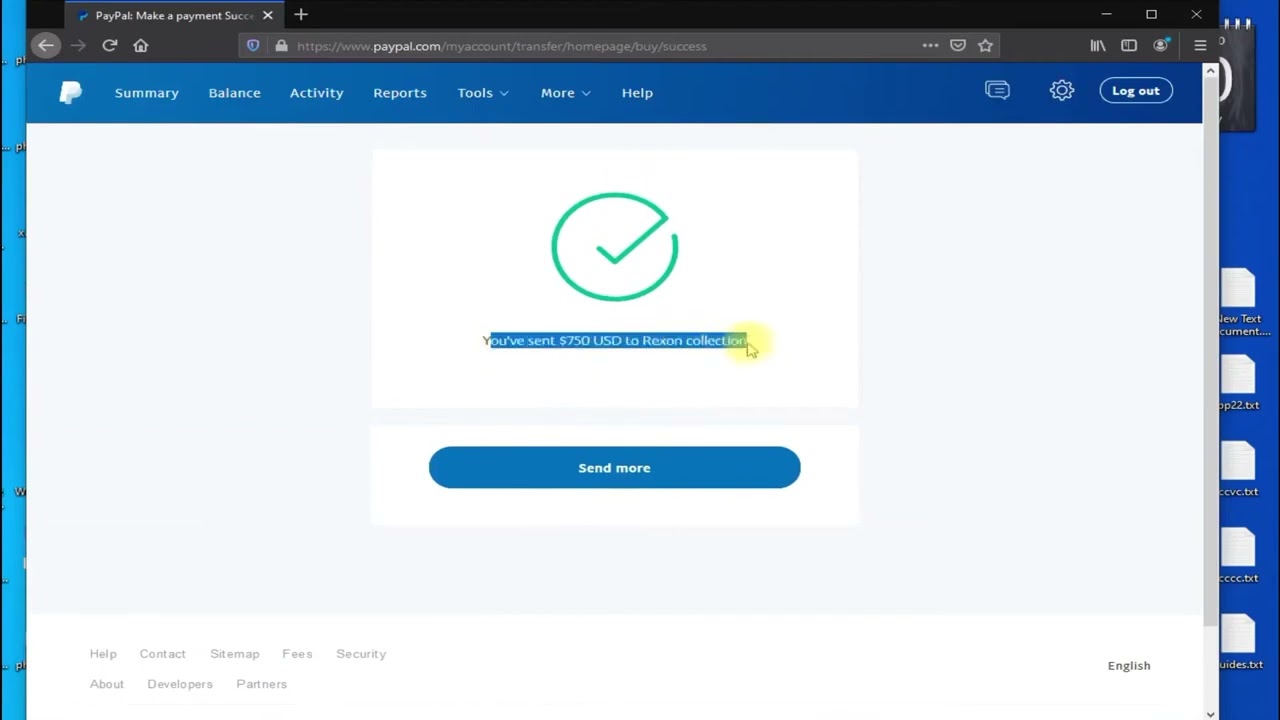
Task: Open PayPal settings gear icon
Action: [x=1061, y=90]
